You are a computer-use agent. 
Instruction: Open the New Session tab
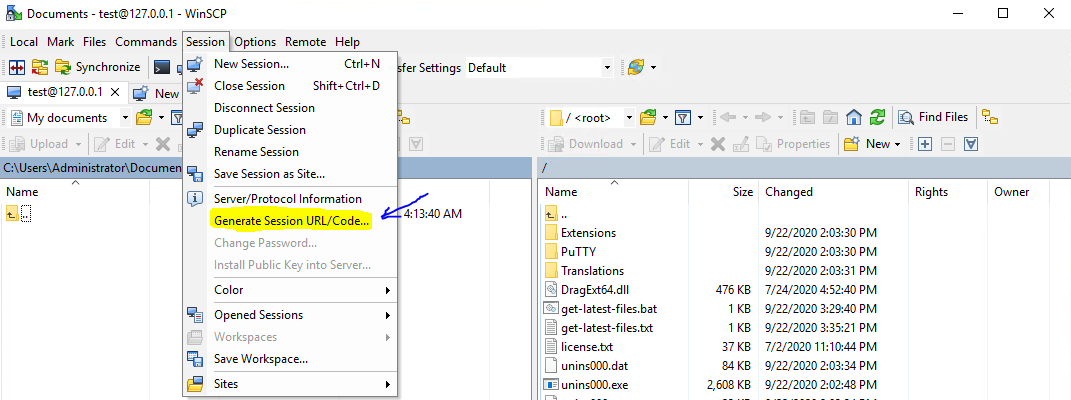(x=156, y=94)
